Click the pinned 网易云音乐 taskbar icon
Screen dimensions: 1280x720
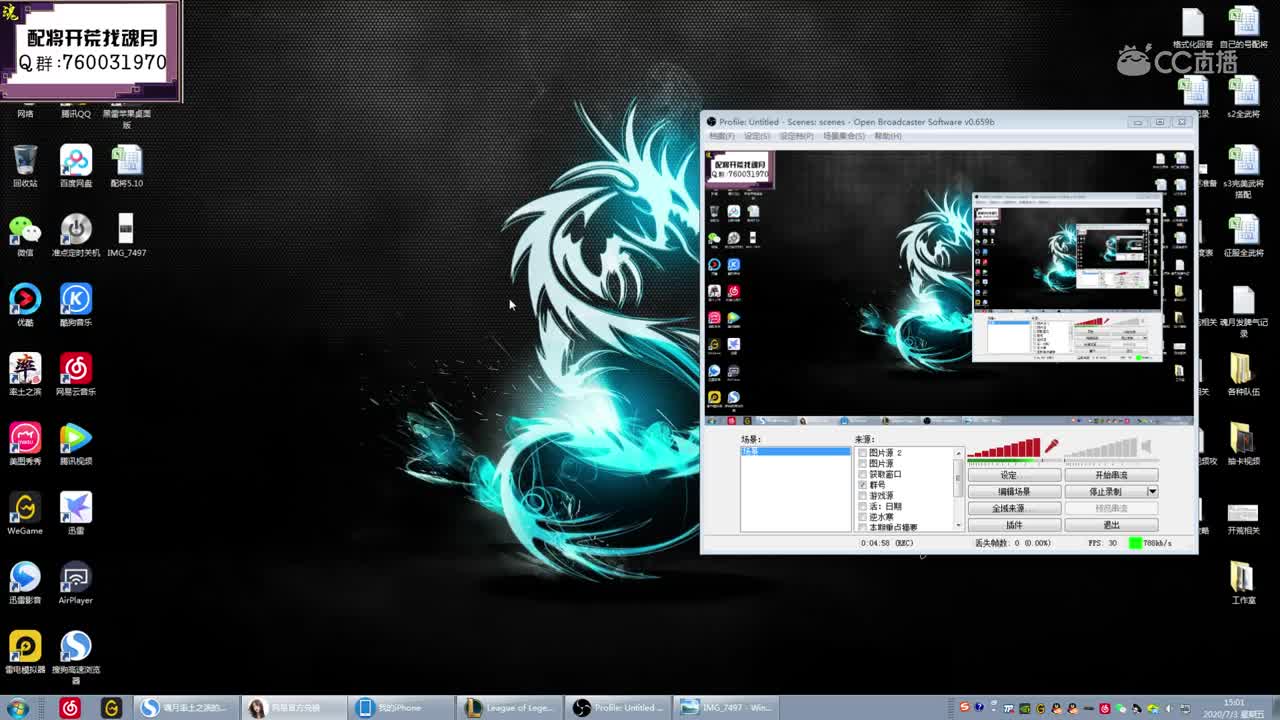pos(70,708)
